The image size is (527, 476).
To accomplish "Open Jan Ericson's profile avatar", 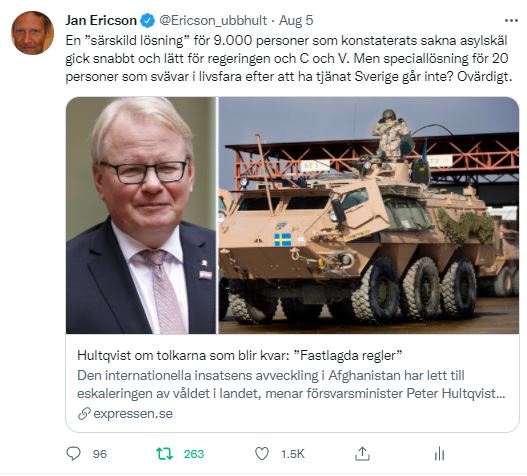I will pos(32,33).
